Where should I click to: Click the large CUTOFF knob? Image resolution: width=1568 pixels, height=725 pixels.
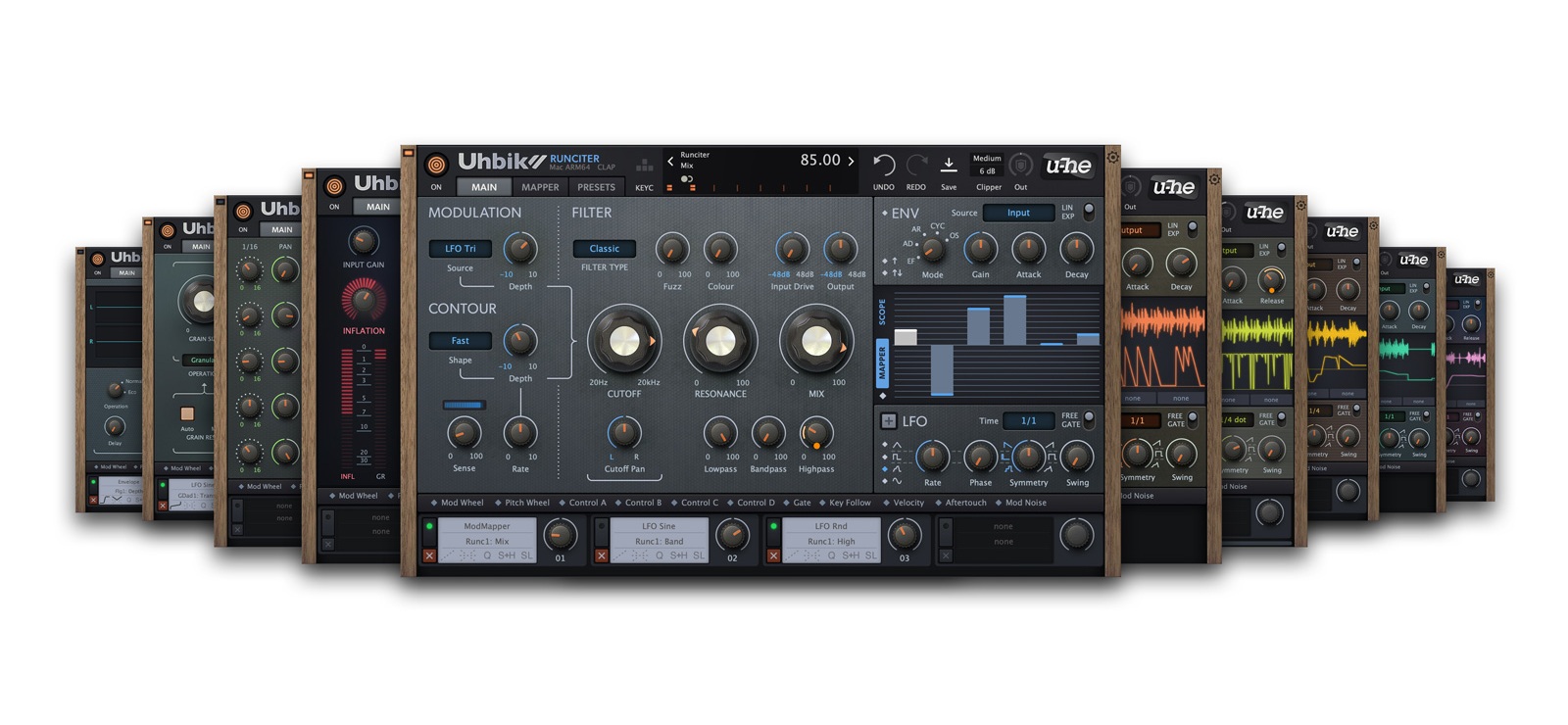pos(624,341)
